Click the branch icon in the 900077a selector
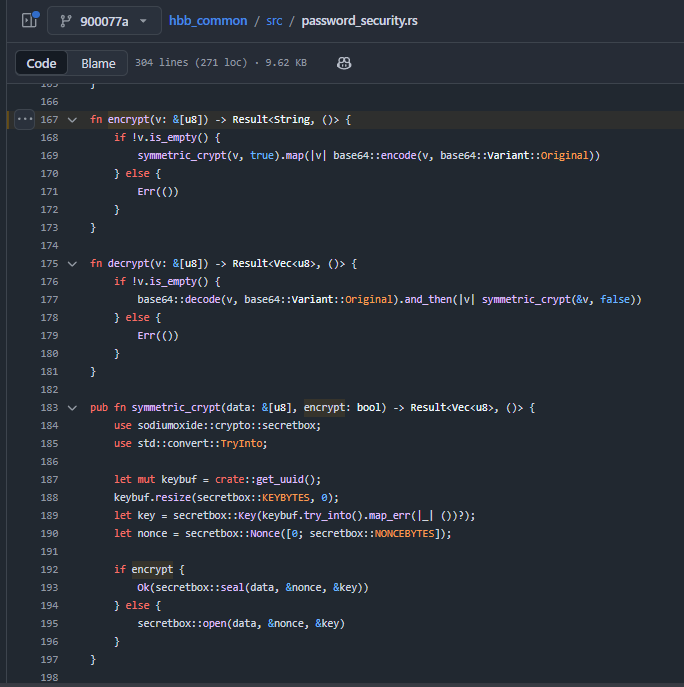Image resolution: width=684 pixels, height=687 pixels. point(66,21)
